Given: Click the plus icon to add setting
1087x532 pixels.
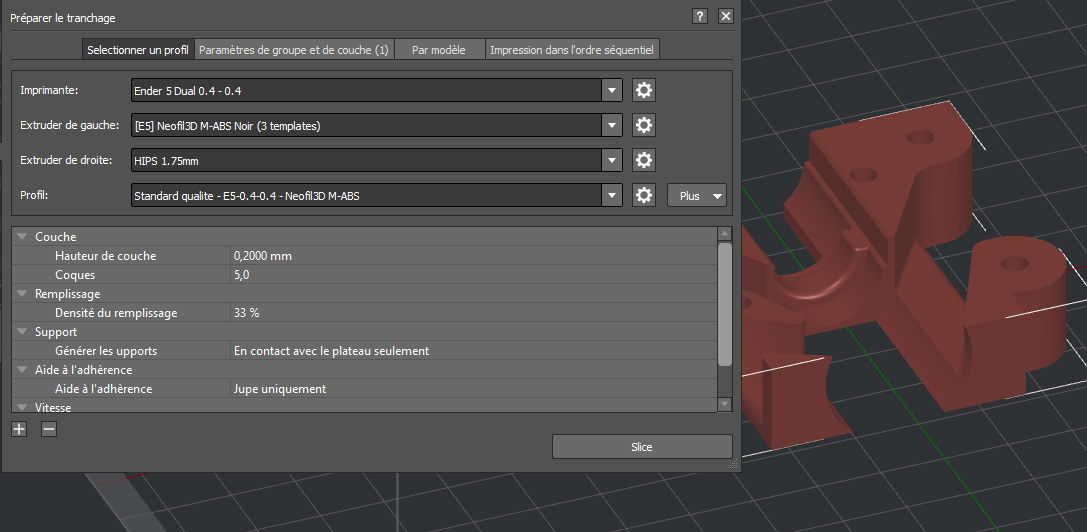Looking at the screenshot, I should (x=19, y=429).
